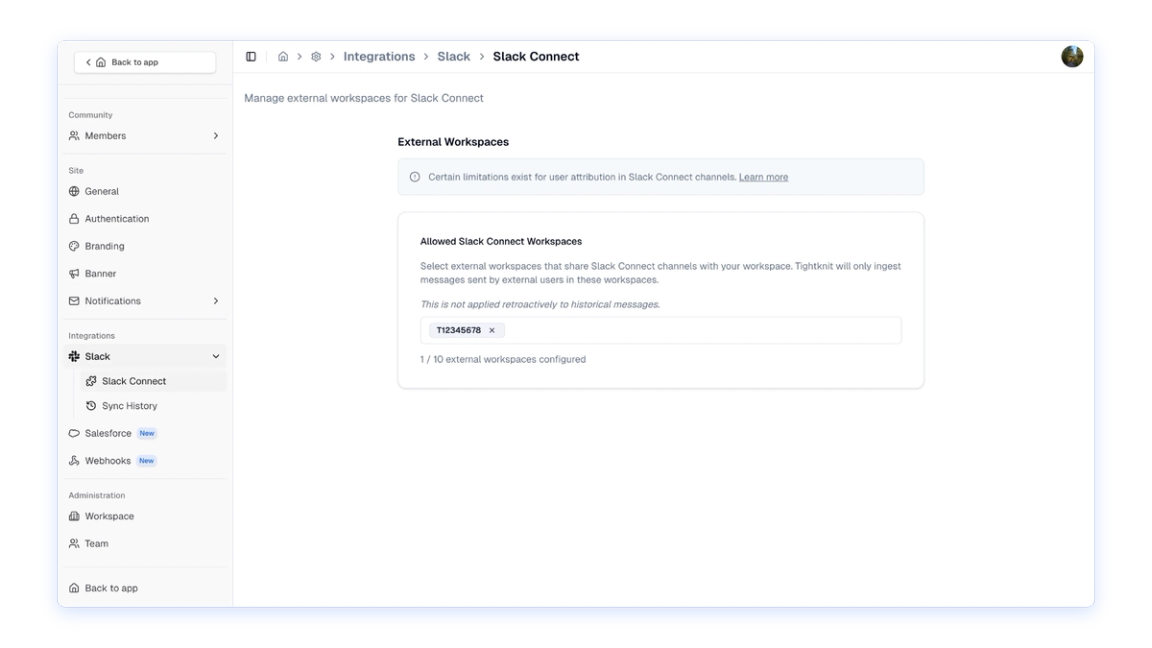Click the Slack Connect puzzle icon

tap(91, 381)
